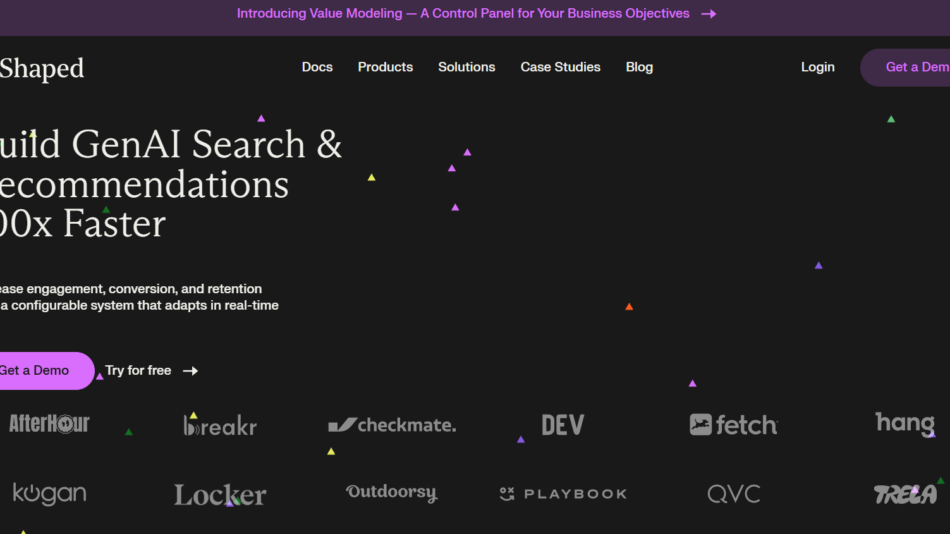This screenshot has width=950, height=534.
Task: Click the Shaped home logo
Action: pyautogui.click(x=42, y=68)
